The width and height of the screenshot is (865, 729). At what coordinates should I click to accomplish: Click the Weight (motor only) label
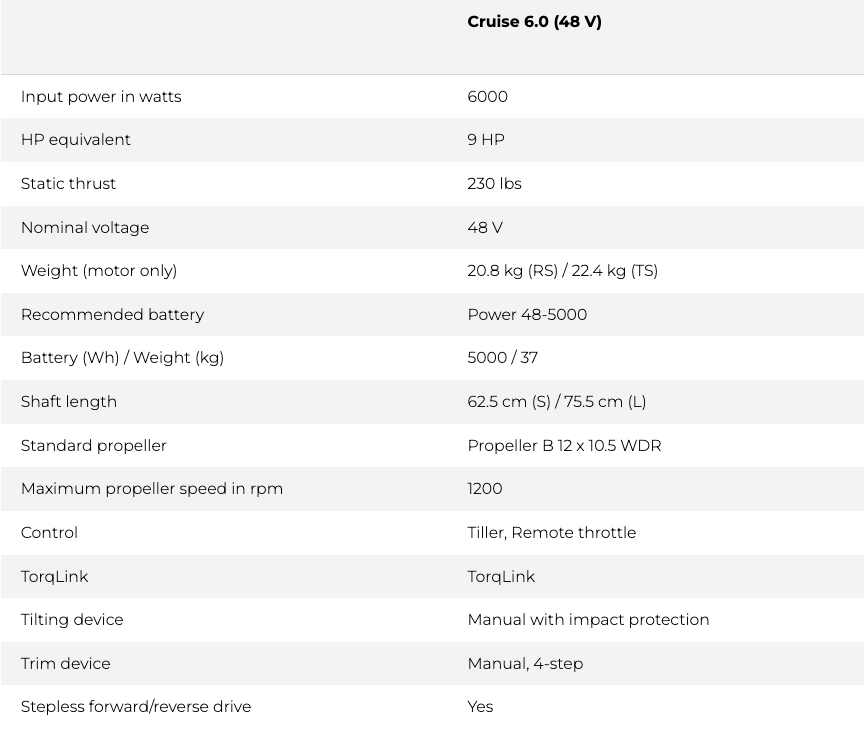tap(99, 271)
